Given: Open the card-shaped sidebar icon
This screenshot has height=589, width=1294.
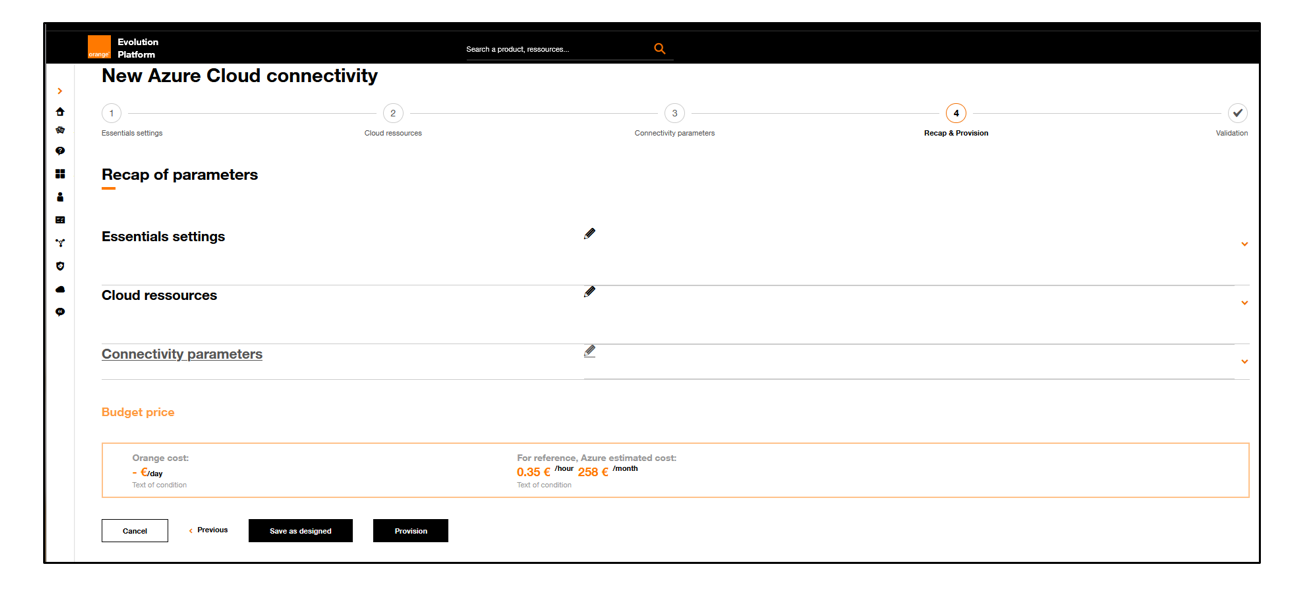Looking at the screenshot, I should [x=60, y=220].
